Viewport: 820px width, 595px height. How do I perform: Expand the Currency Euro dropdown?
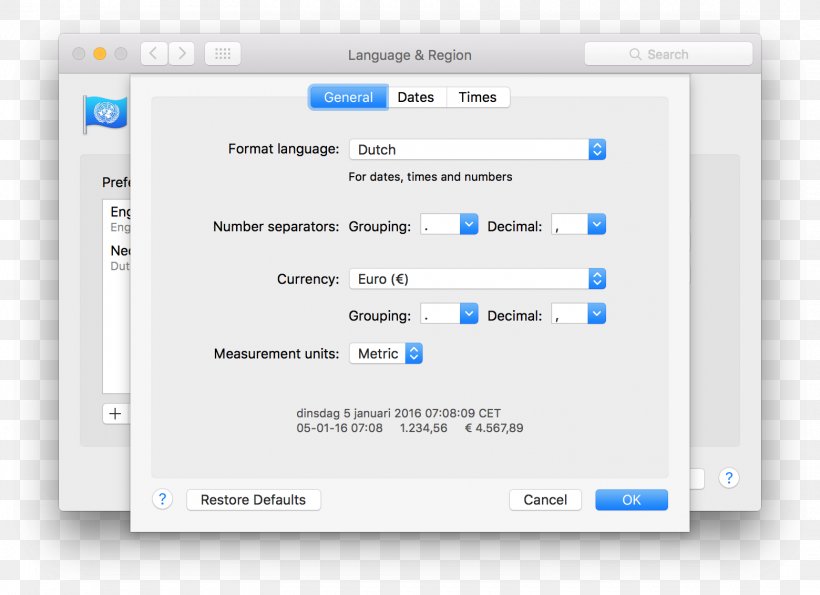coord(477,279)
